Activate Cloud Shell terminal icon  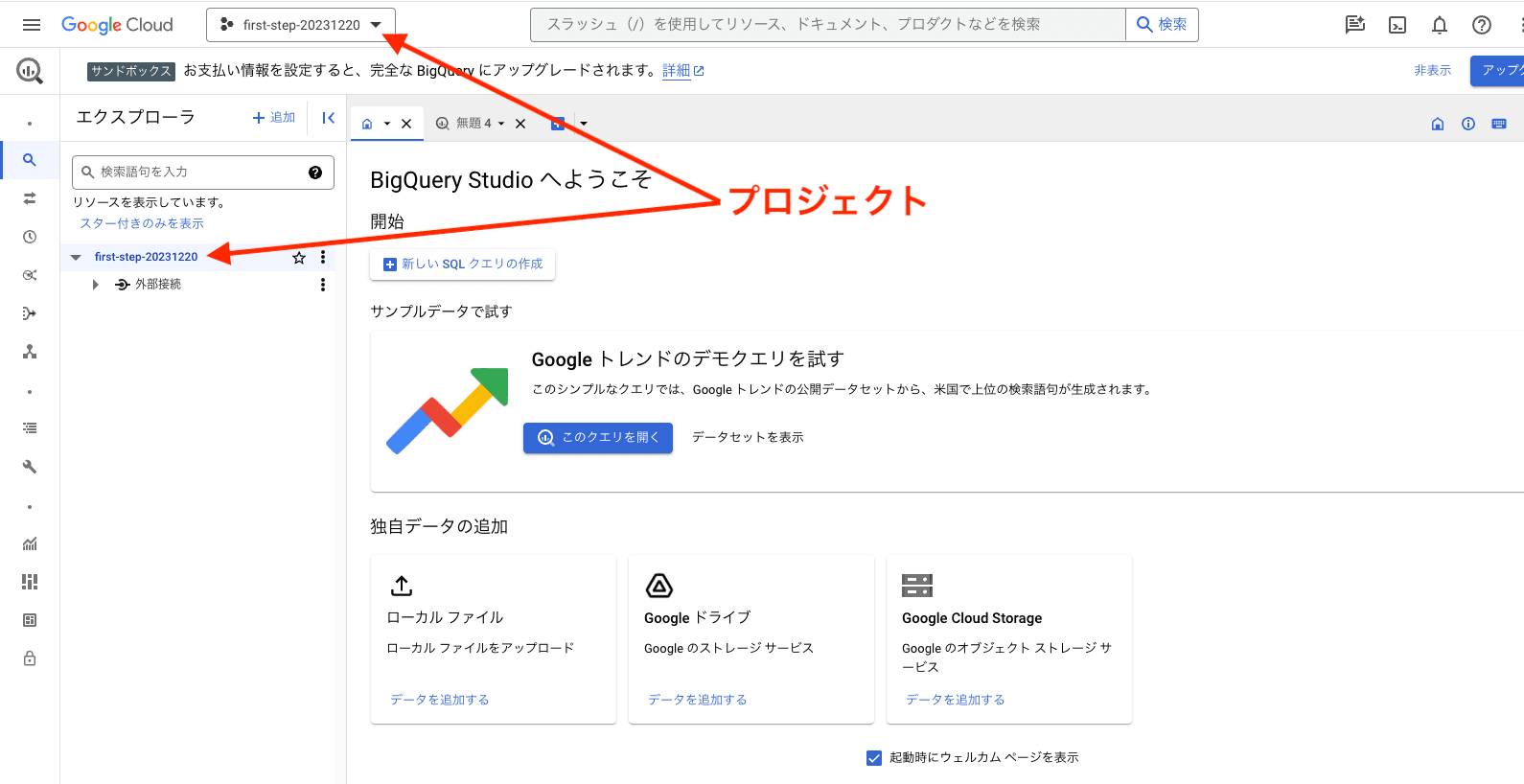click(x=1397, y=25)
